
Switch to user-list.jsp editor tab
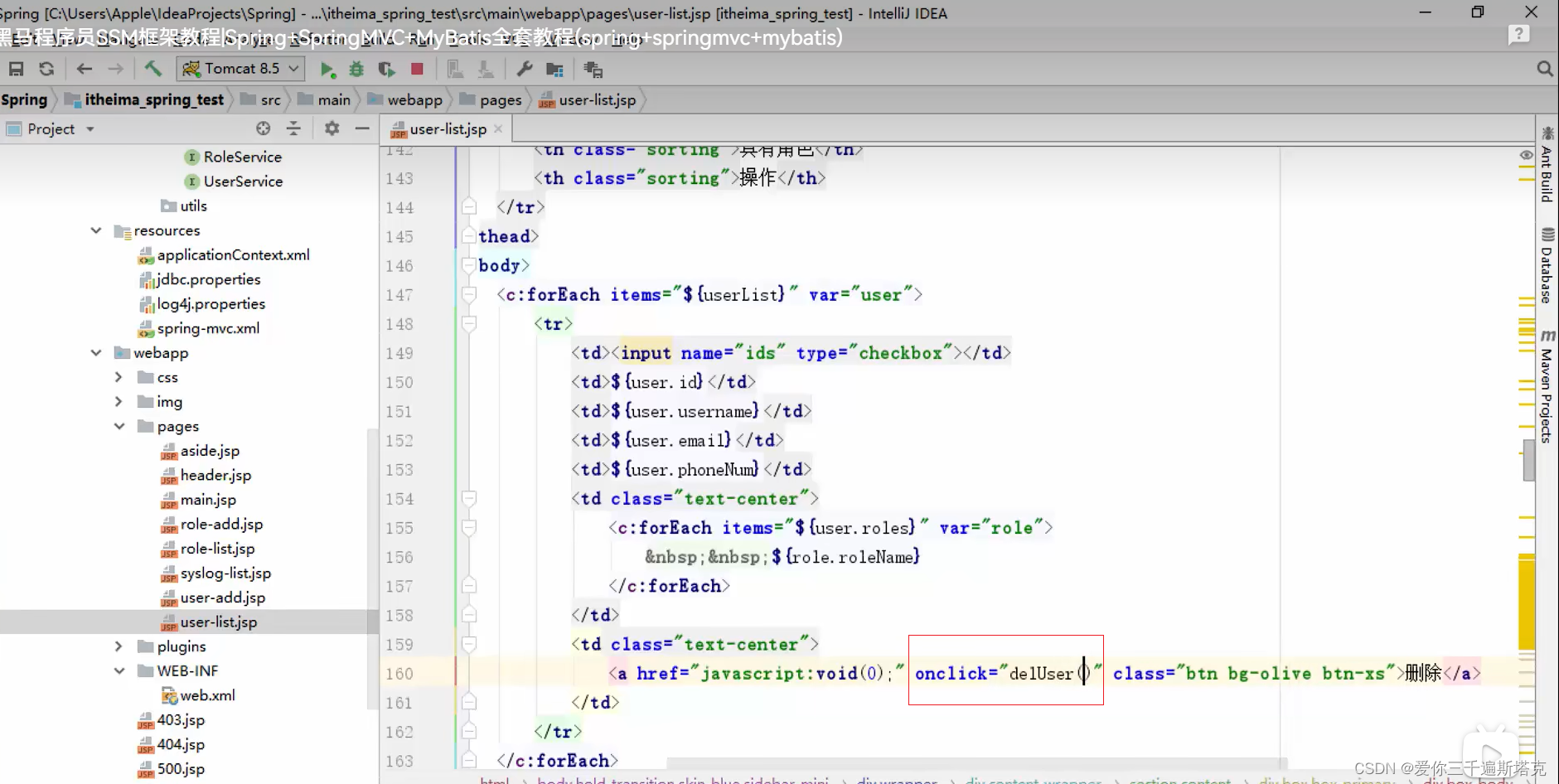[448, 128]
